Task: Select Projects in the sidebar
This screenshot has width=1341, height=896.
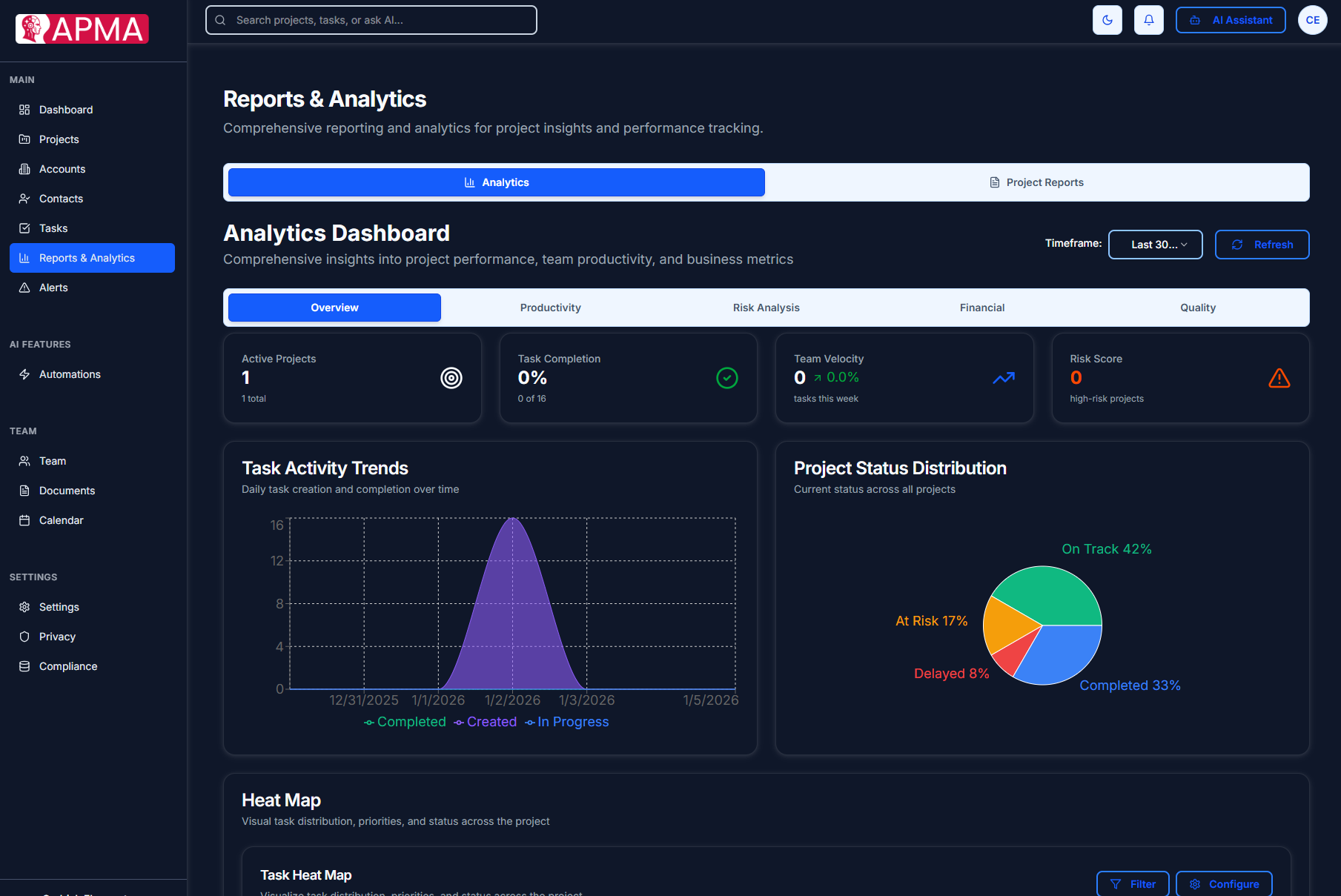Action: pyautogui.click(x=59, y=139)
